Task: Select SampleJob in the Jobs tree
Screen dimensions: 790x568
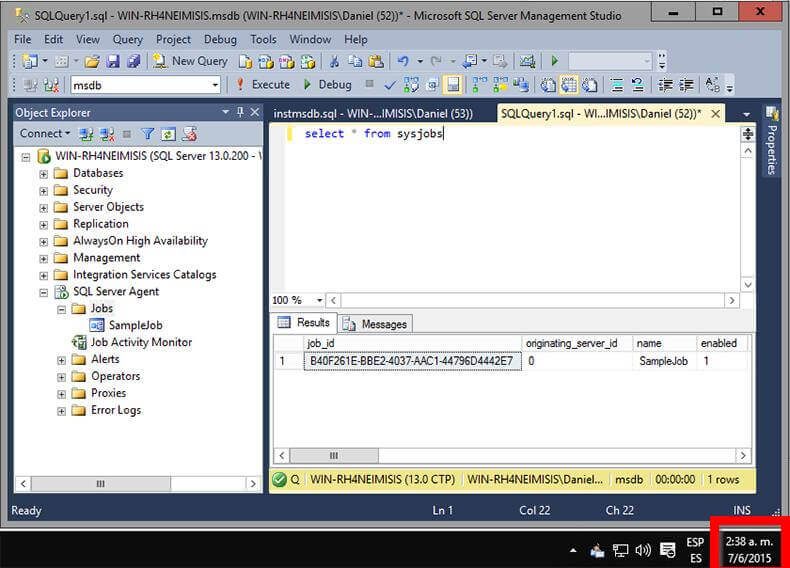Action: click(x=136, y=325)
